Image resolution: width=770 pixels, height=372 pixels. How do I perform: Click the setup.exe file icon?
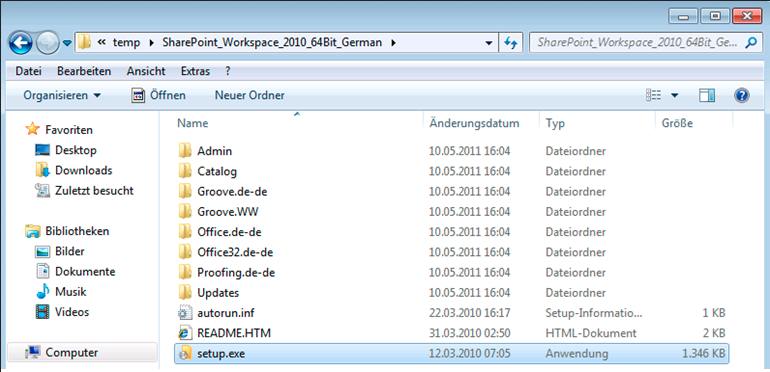click(x=185, y=353)
